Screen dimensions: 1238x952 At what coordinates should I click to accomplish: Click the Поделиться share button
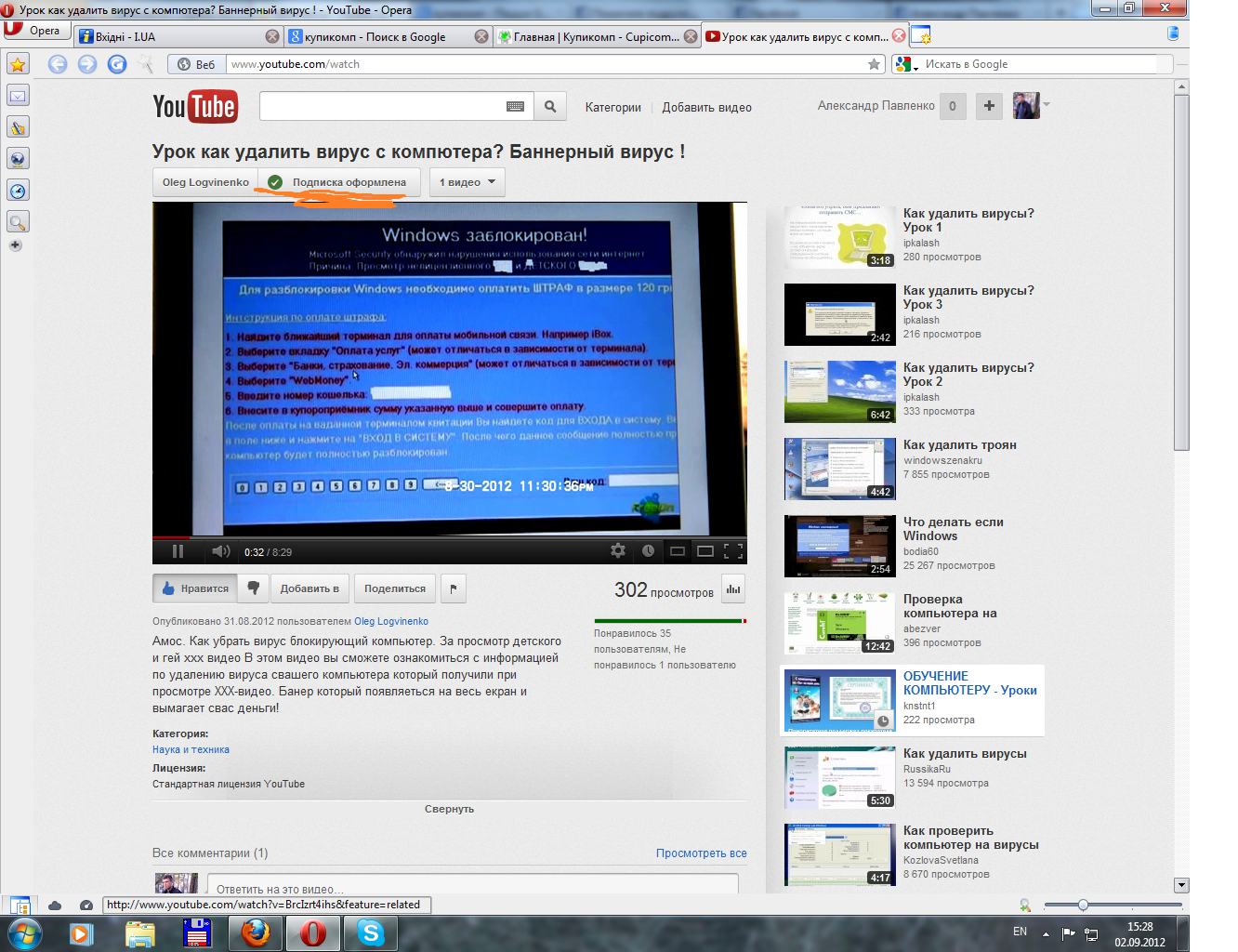click(x=395, y=588)
